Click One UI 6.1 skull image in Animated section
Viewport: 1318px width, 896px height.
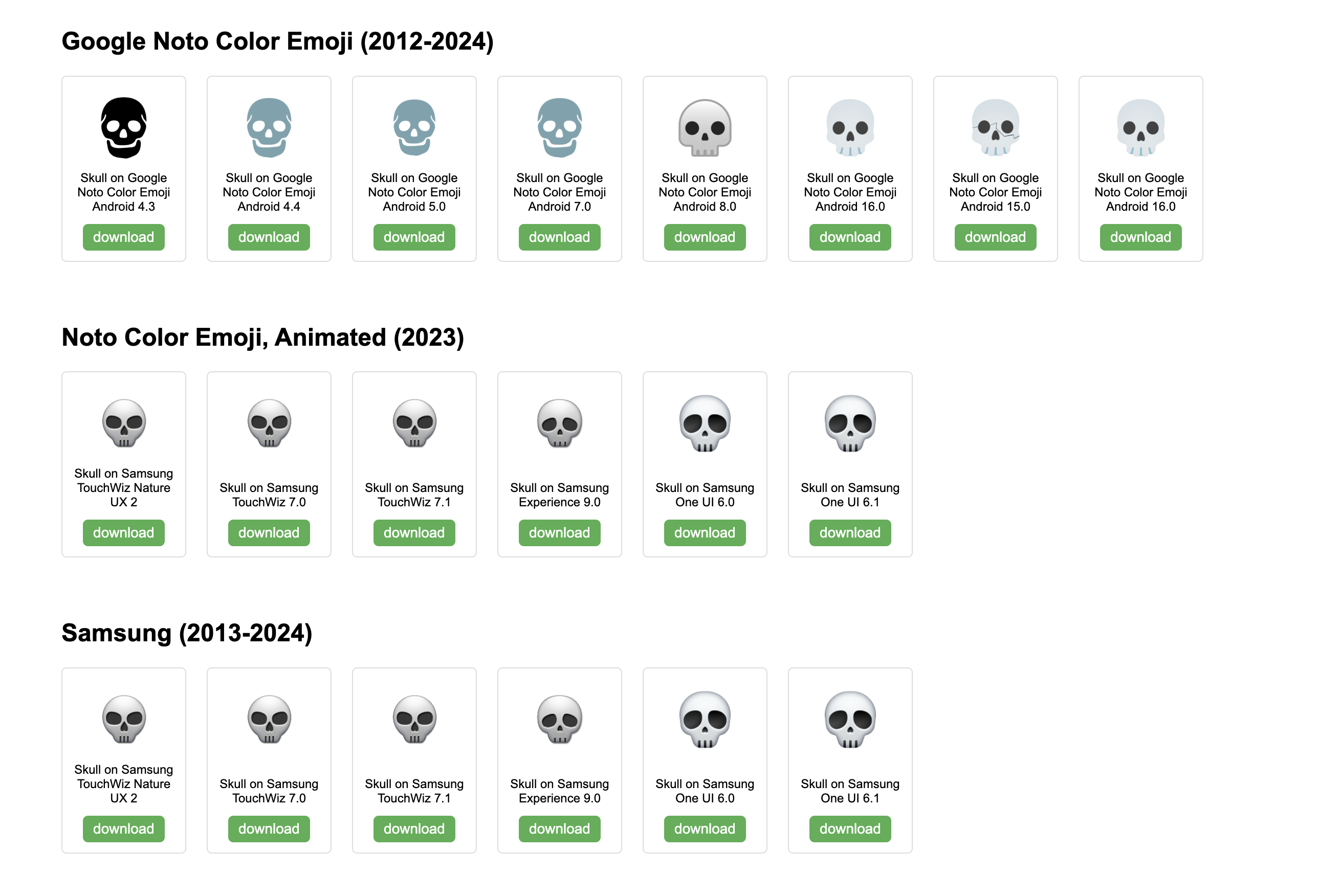(x=849, y=423)
